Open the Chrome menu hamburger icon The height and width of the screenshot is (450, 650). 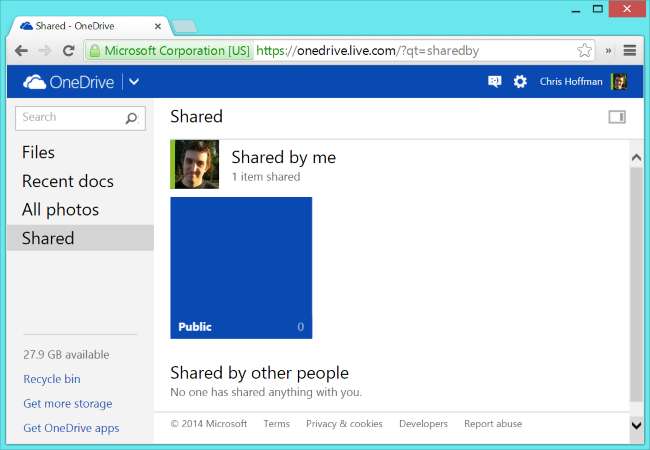(630, 49)
